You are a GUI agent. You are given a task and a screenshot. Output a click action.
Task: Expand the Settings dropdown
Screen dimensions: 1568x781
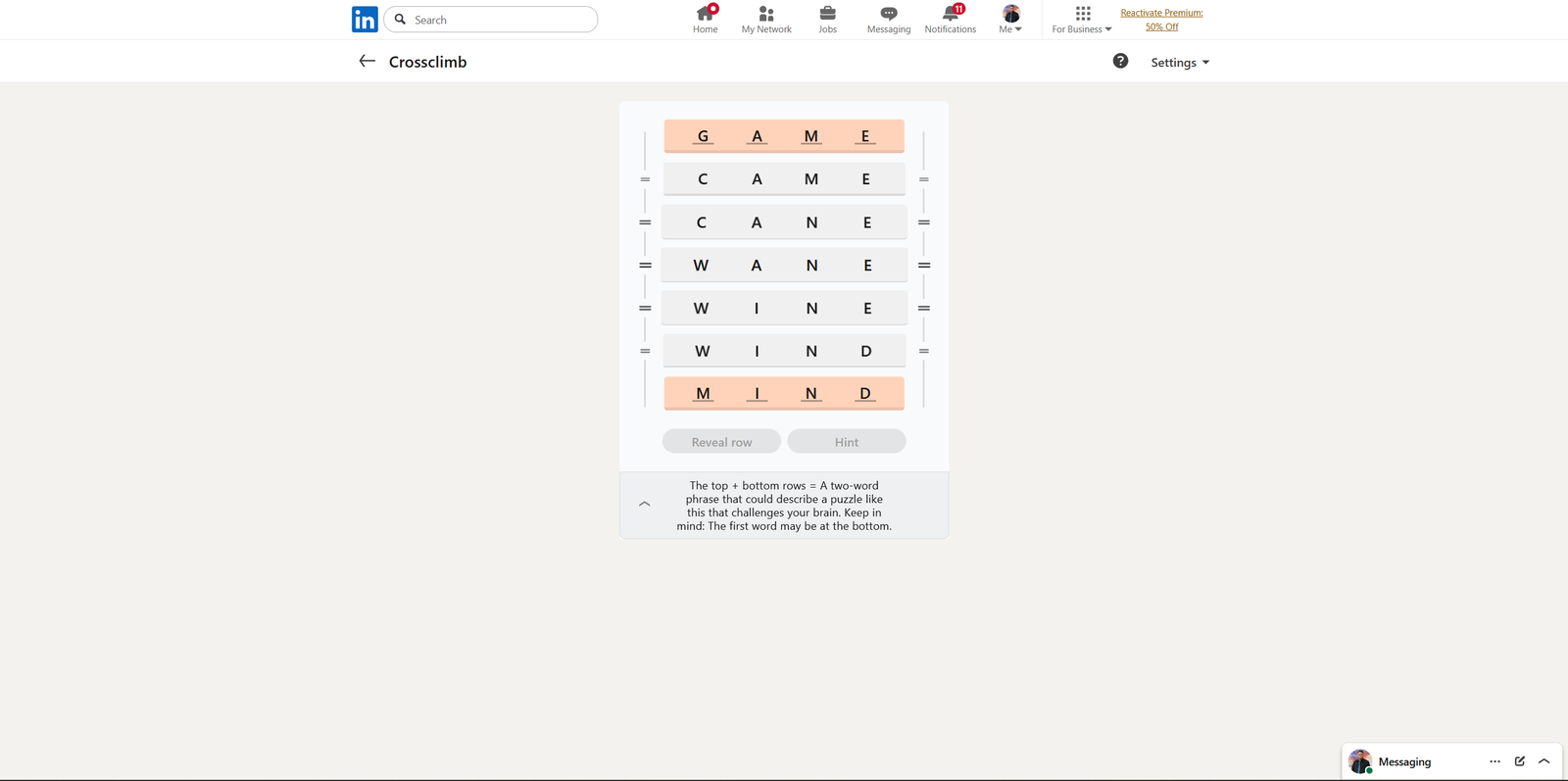click(x=1179, y=63)
